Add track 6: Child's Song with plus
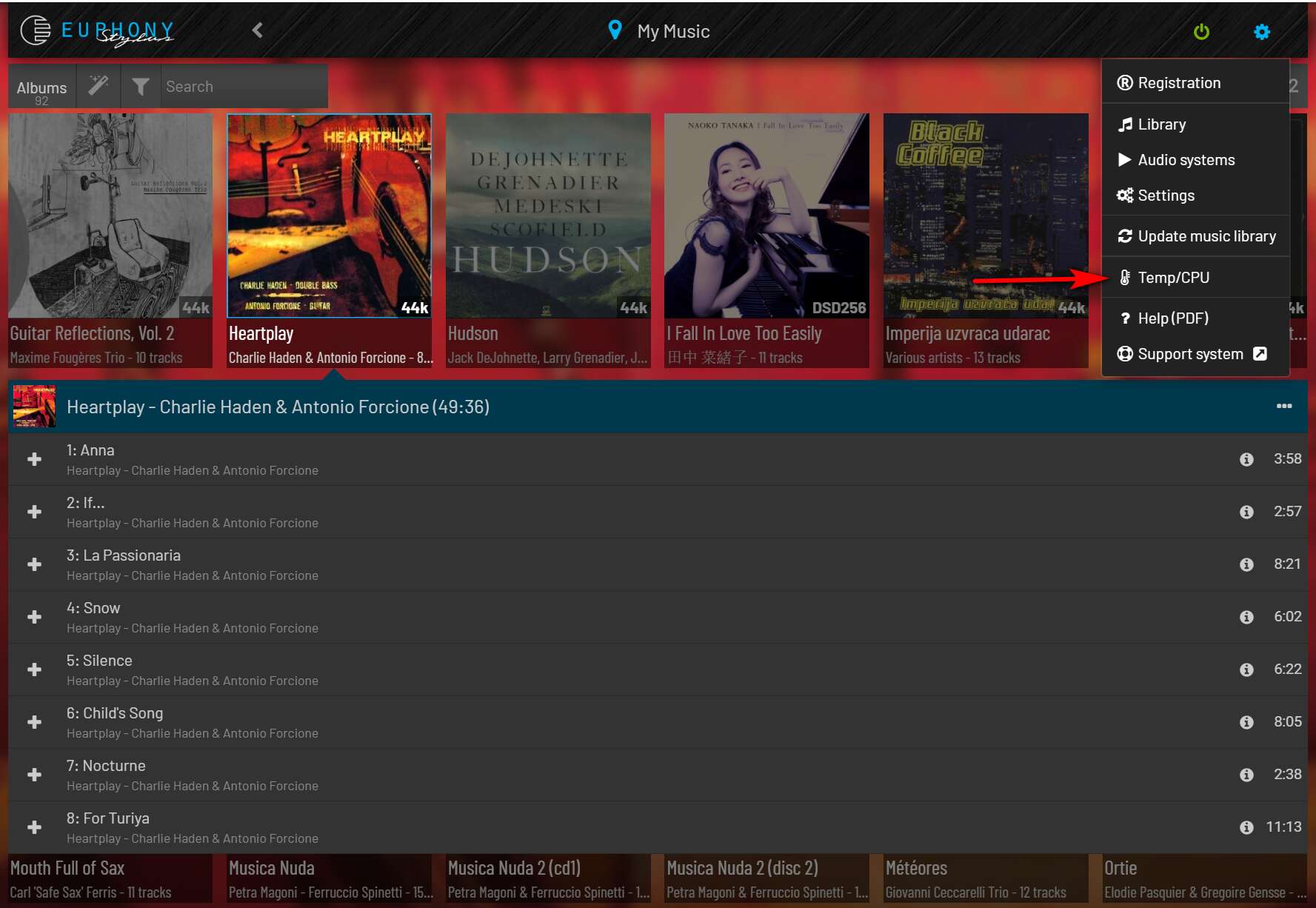1316x908 pixels. [34, 722]
